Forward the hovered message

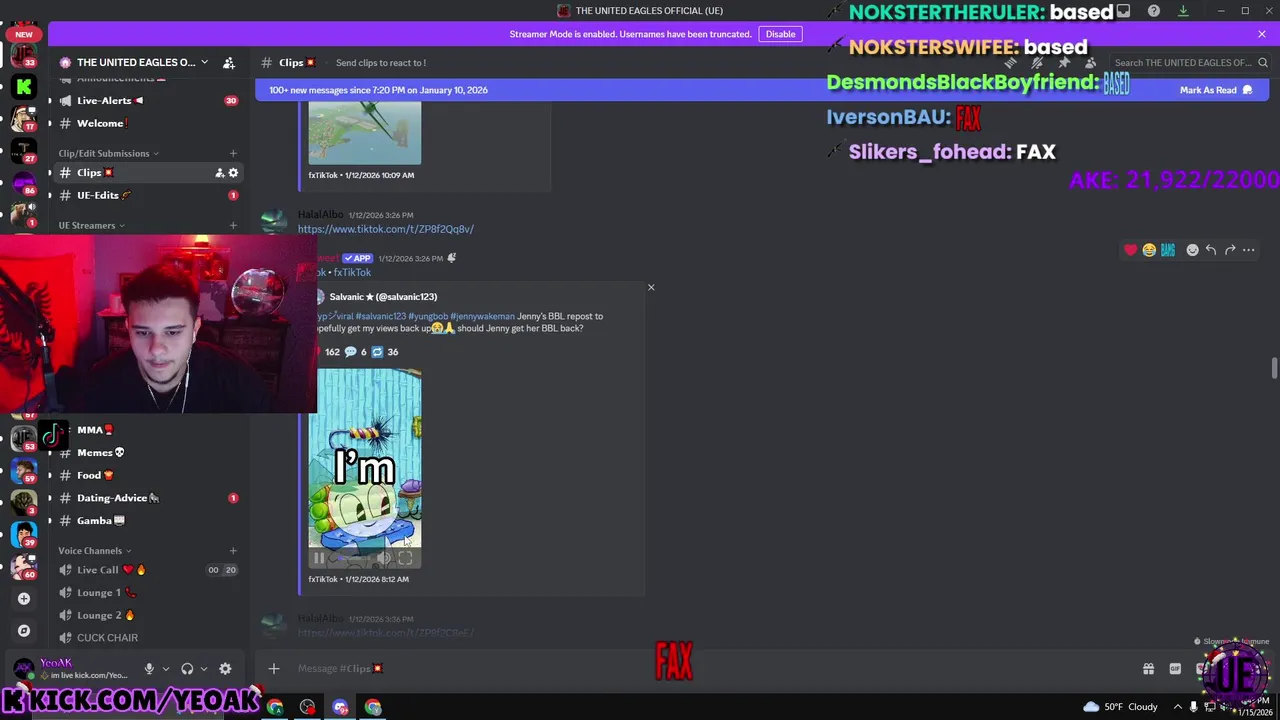click(x=1230, y=250)
